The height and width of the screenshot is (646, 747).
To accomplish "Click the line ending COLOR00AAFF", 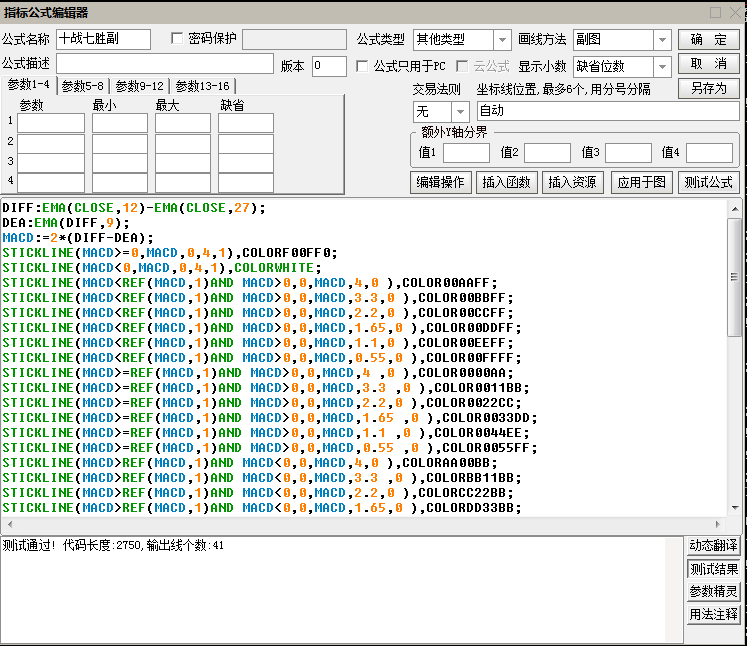I will coord(250,283).
